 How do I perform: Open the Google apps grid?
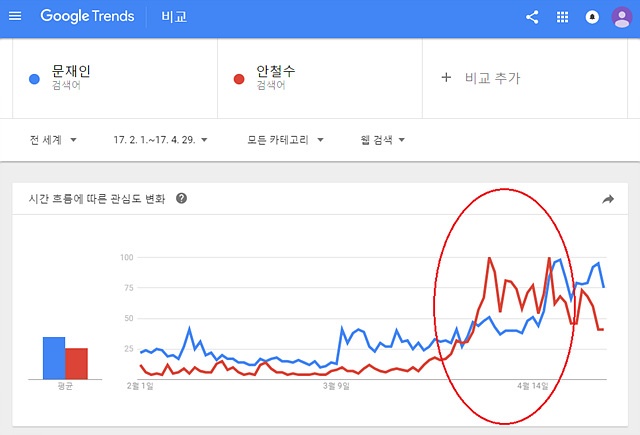point(562,17)
